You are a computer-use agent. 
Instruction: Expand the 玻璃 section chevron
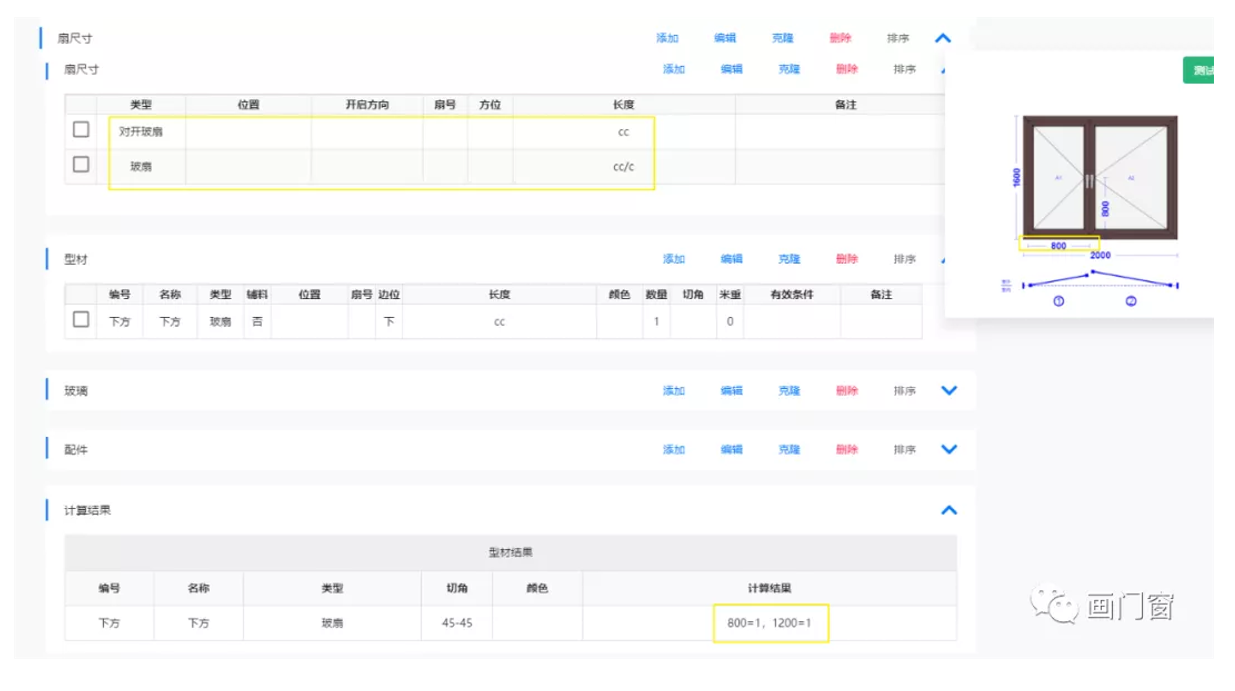949,390
